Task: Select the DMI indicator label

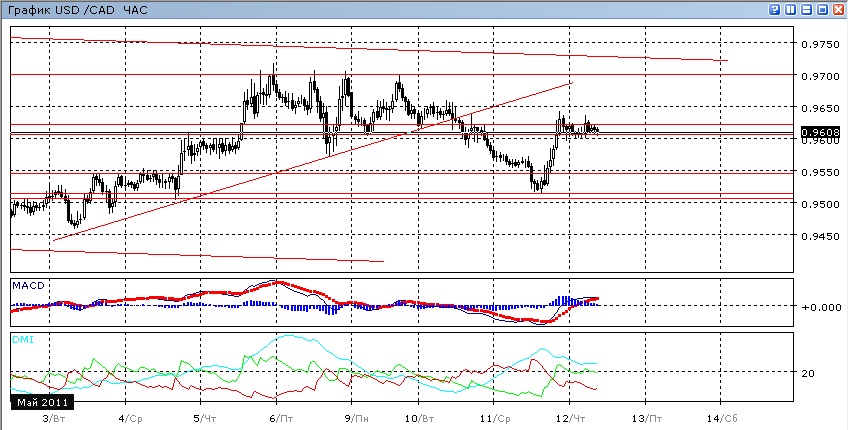Action: point(22,339)
